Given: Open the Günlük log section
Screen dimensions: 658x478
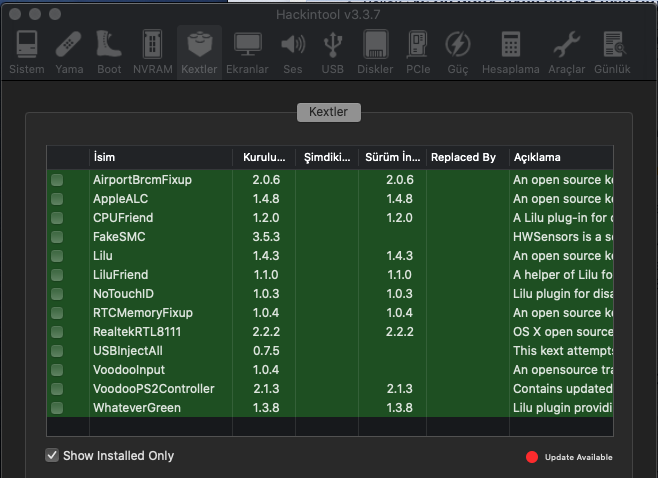Looking at the screenshot, I should click(x=612, y=52).
